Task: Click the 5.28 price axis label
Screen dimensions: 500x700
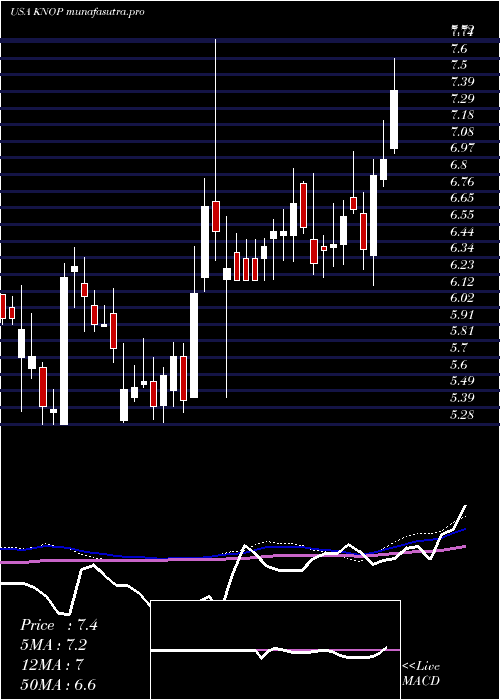Action: [462, 415]
